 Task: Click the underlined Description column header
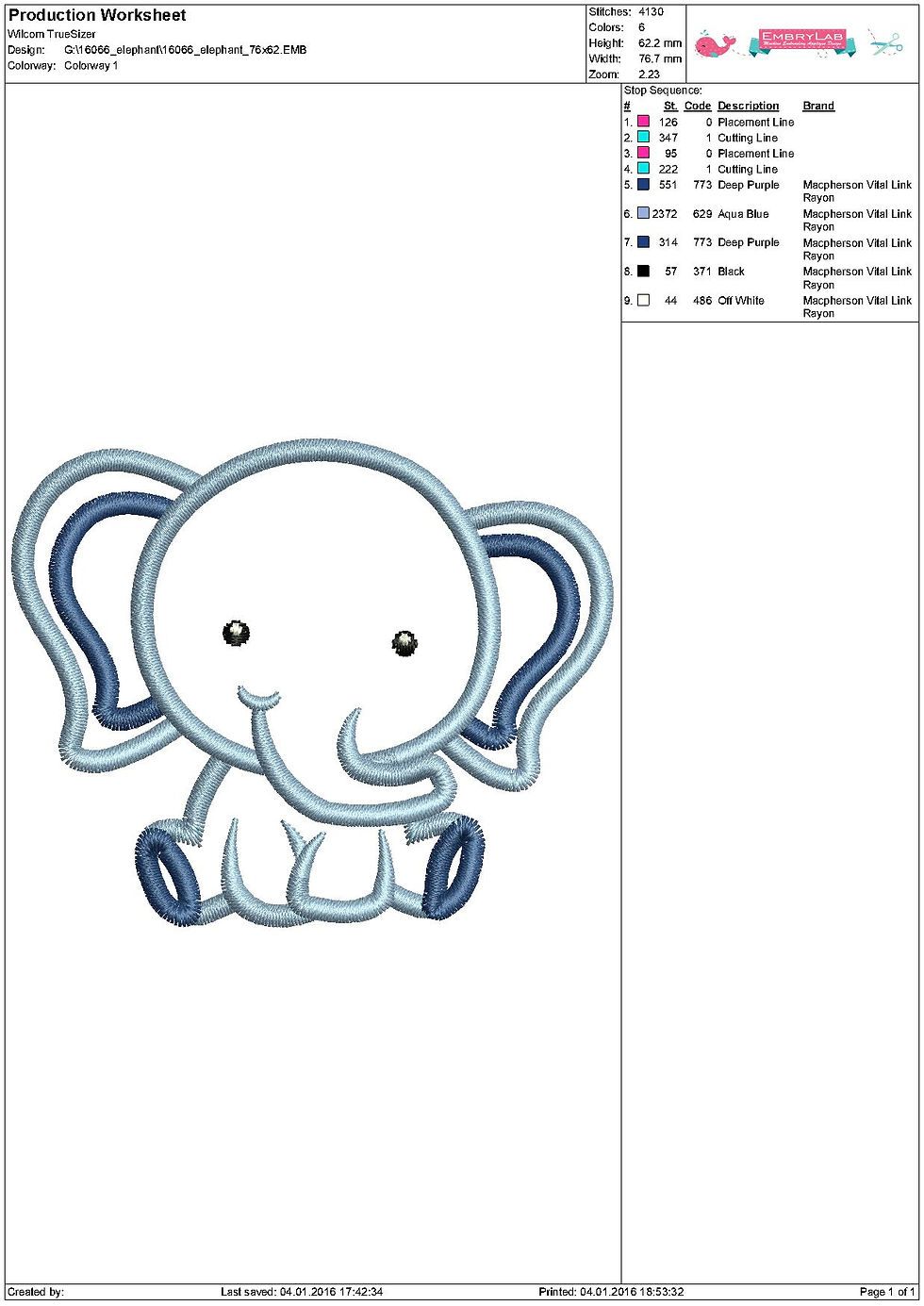pos(750,106)
